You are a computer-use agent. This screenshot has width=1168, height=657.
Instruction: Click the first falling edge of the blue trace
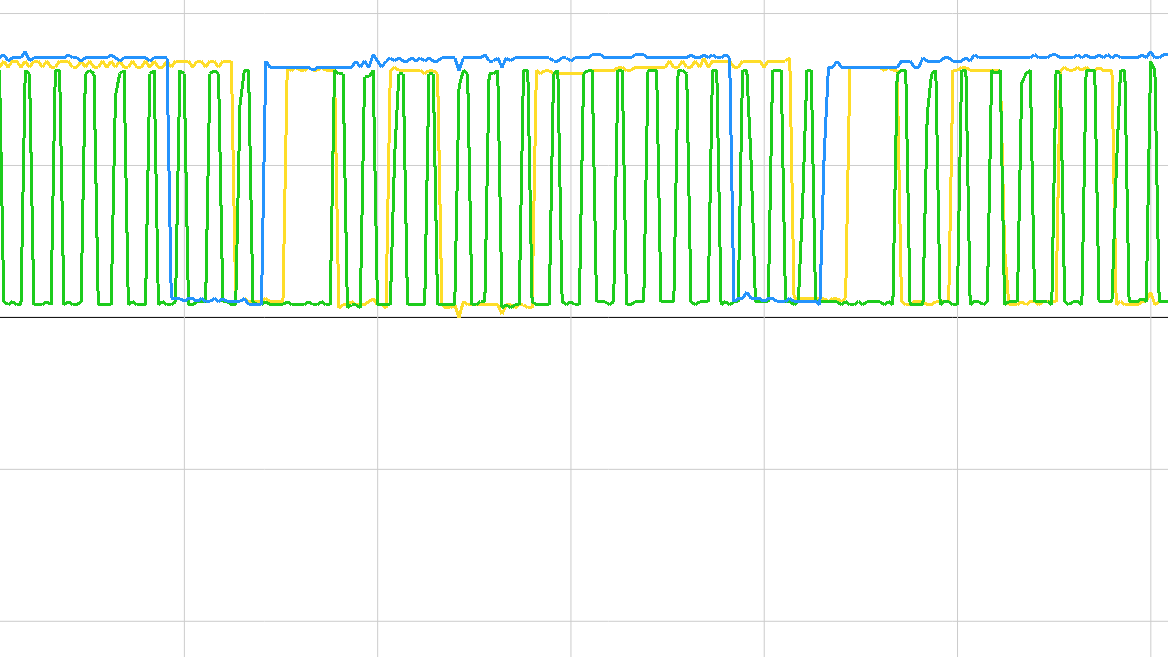point(170,180)
